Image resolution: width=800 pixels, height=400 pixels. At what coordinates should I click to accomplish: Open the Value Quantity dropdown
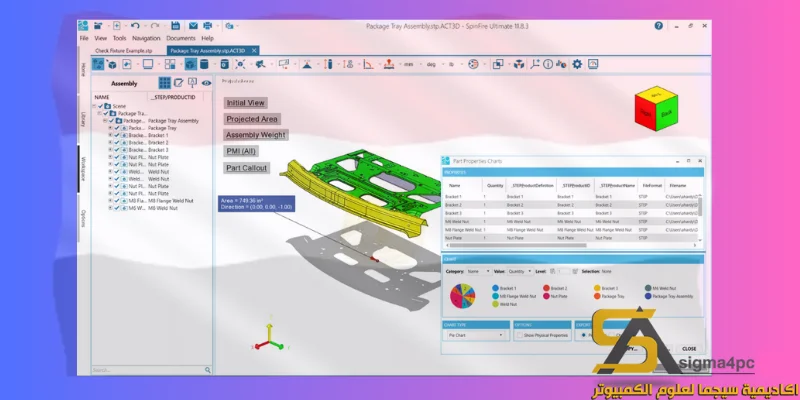tap(520, 271)
